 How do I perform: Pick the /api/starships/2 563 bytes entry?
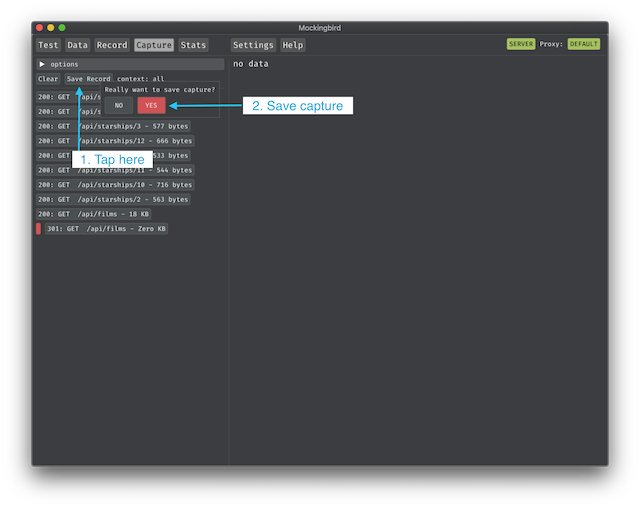(x=112, y=199)
